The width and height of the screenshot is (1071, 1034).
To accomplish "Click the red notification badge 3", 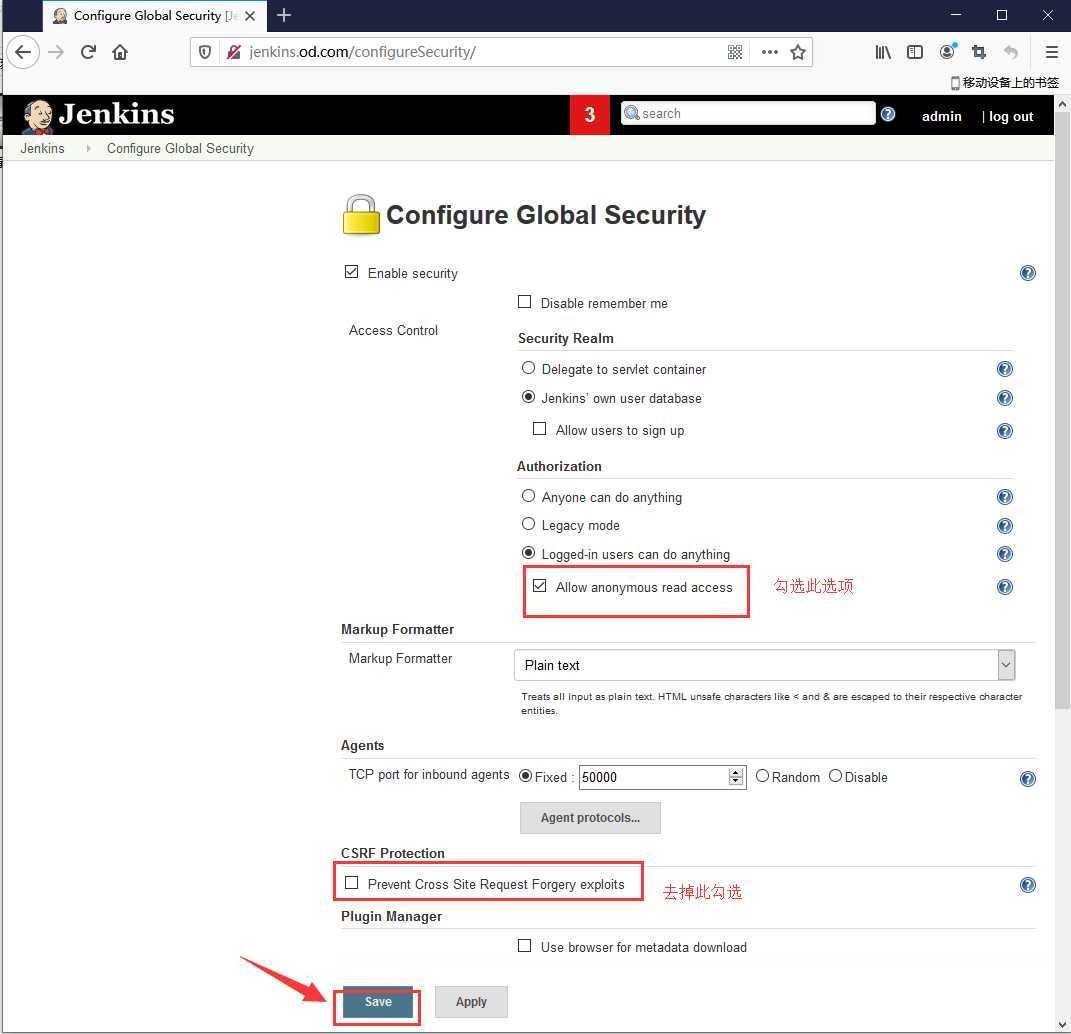I will pos(589,115).
